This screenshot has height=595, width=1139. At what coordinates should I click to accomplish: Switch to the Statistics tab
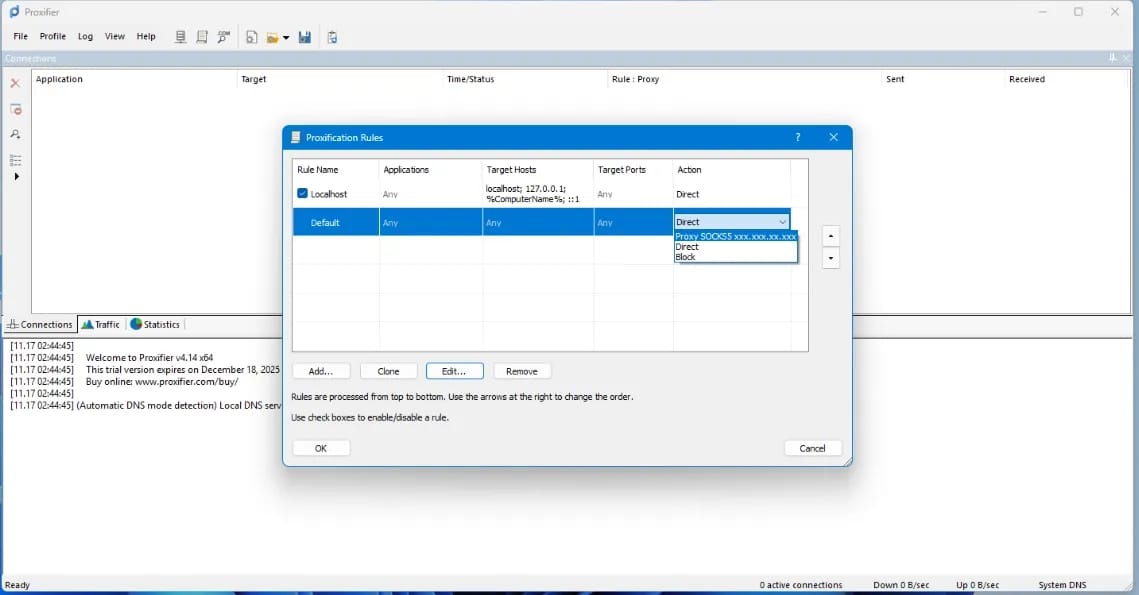pos(155,325)
